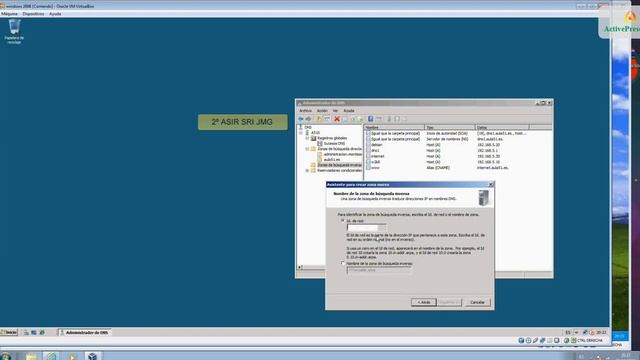This screenshot has width=640, height=360.
Task: Select the debian host record
Action: [376, 145]
